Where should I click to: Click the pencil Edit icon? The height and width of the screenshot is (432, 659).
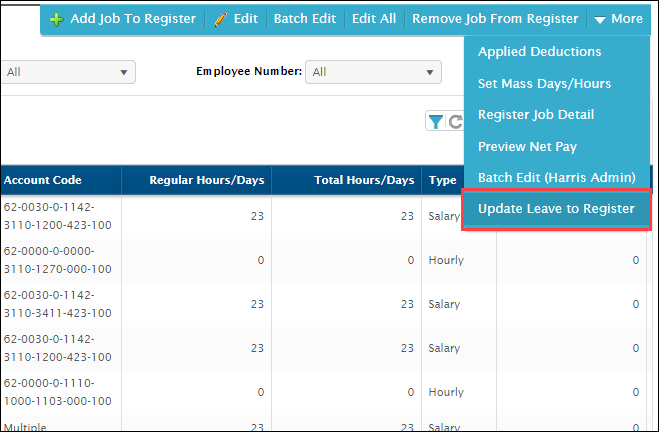pyautogui.click(x=221, y=19)
